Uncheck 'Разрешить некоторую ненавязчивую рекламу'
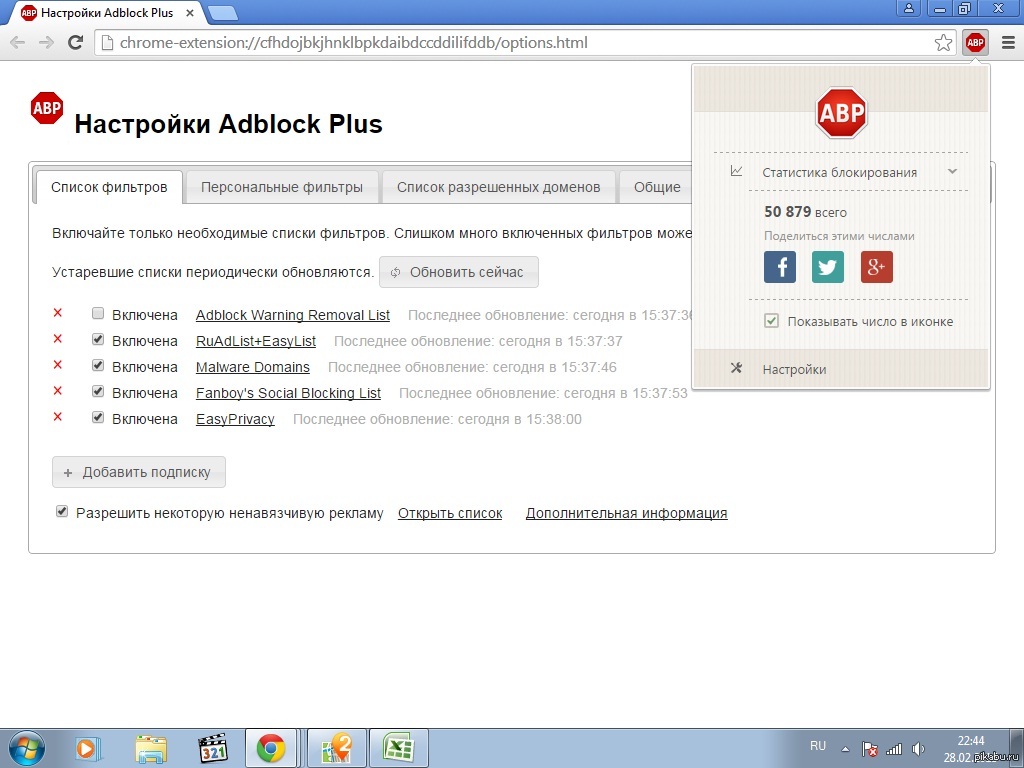The image size is (1024, 768). (62, 512)
